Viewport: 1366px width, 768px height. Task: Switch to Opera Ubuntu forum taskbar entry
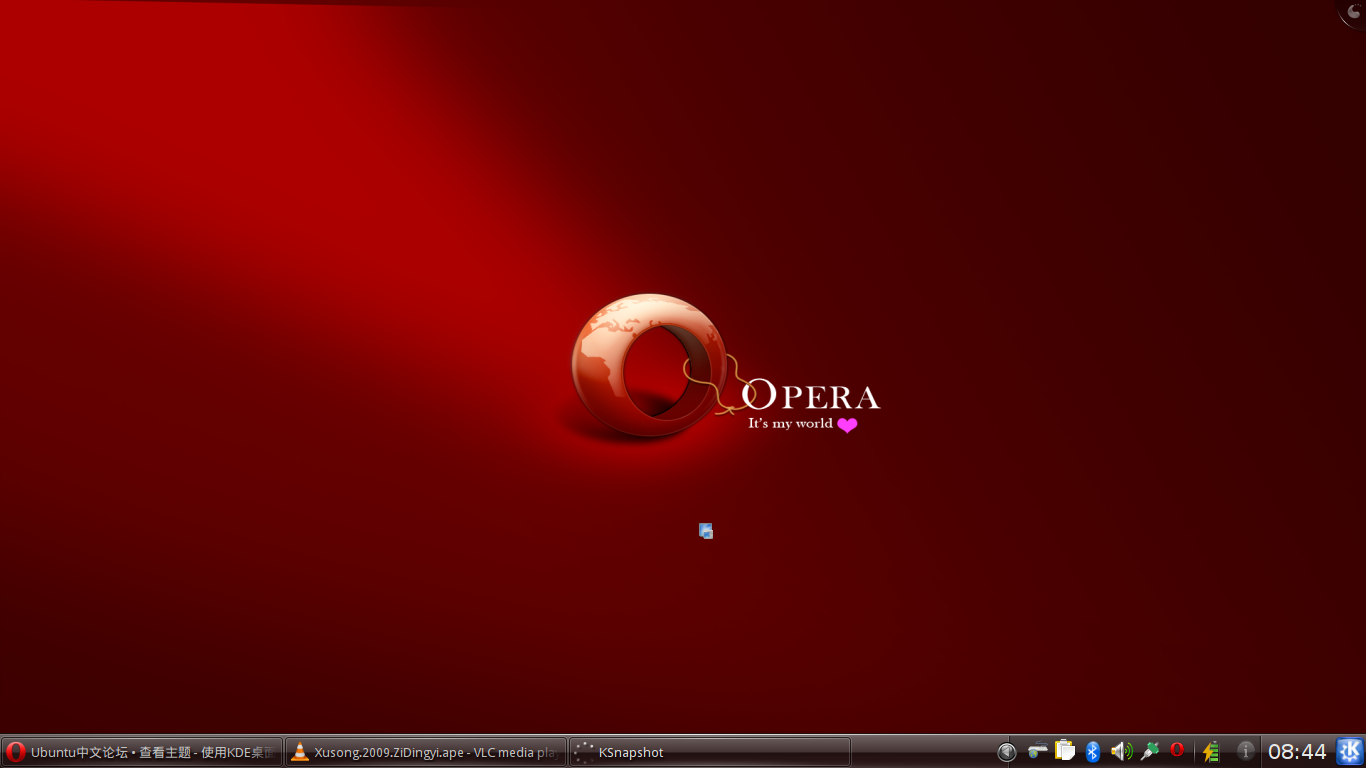(142, 752)
